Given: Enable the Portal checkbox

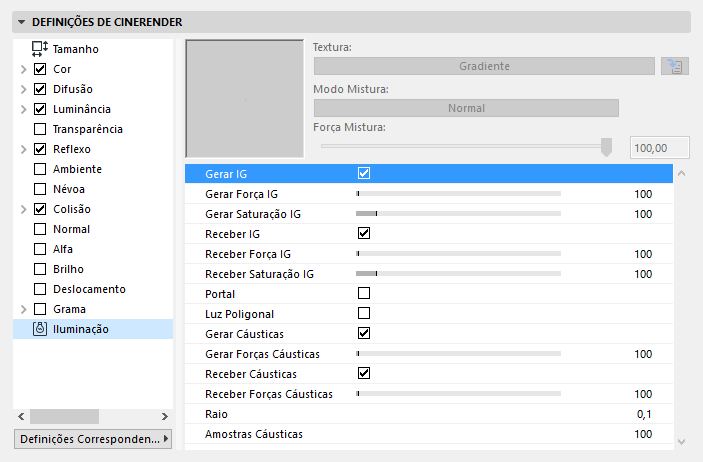Looking at the screenshot, I should 364,293.
